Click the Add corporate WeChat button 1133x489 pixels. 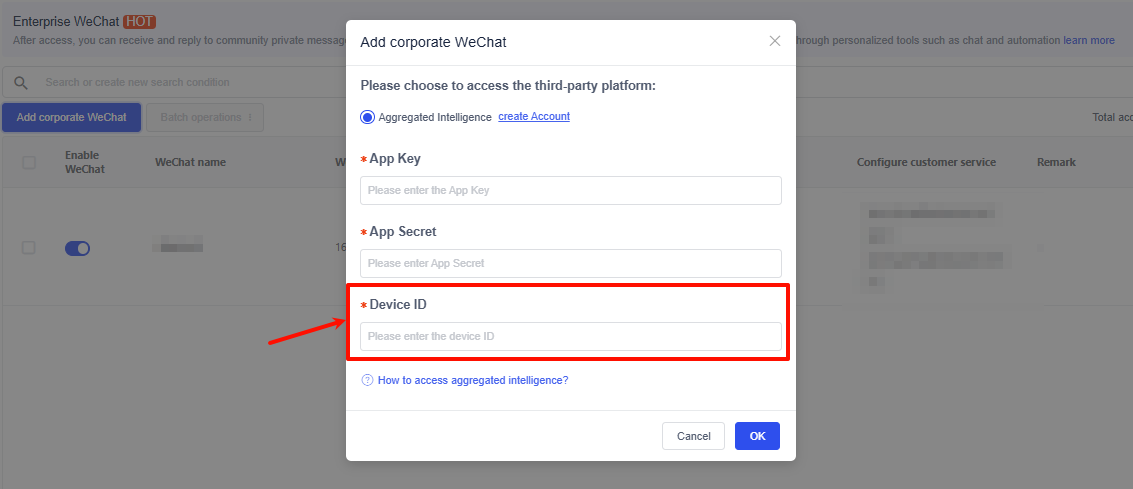pyautogui.click(x=71, y=117)
